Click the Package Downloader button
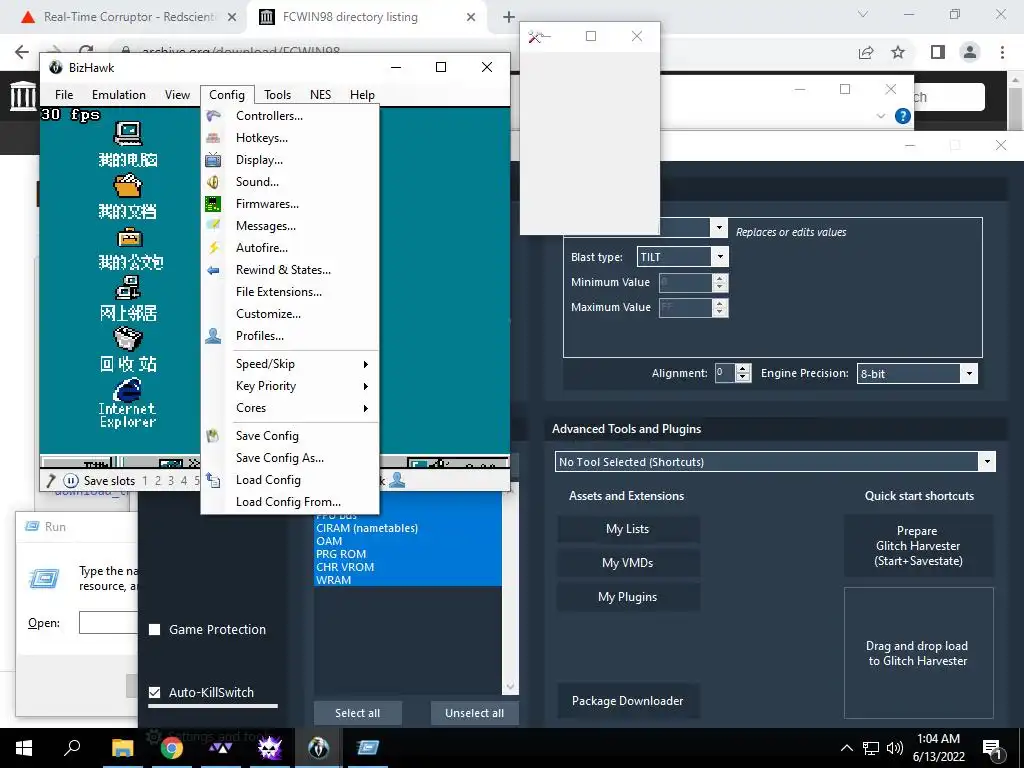1024x768 pixels. pyautogui.click(x=628, y=701)
